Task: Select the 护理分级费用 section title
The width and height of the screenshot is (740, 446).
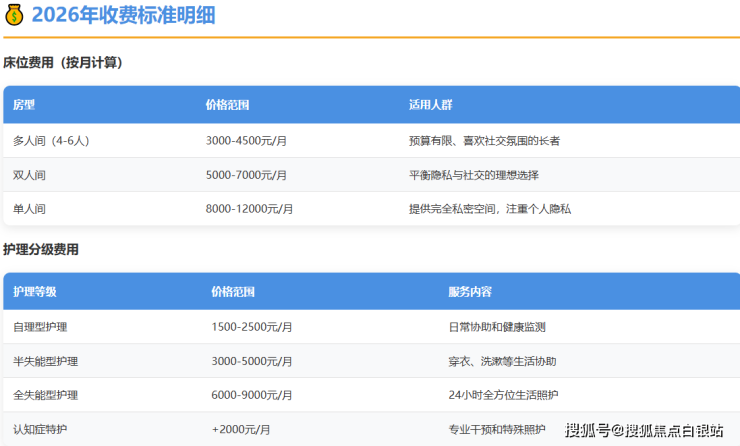Action: [41, 250]
